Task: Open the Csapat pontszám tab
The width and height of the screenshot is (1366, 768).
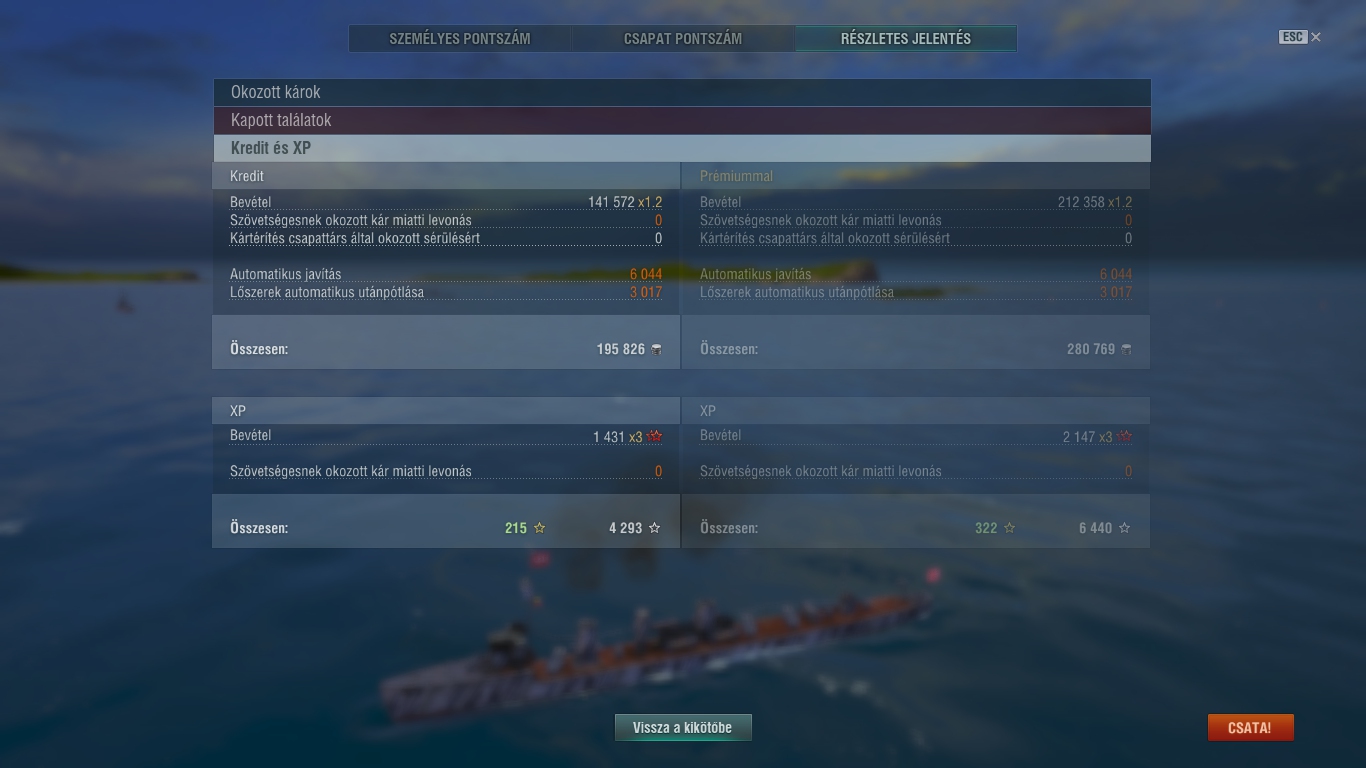Action: [x=683, y=39]
